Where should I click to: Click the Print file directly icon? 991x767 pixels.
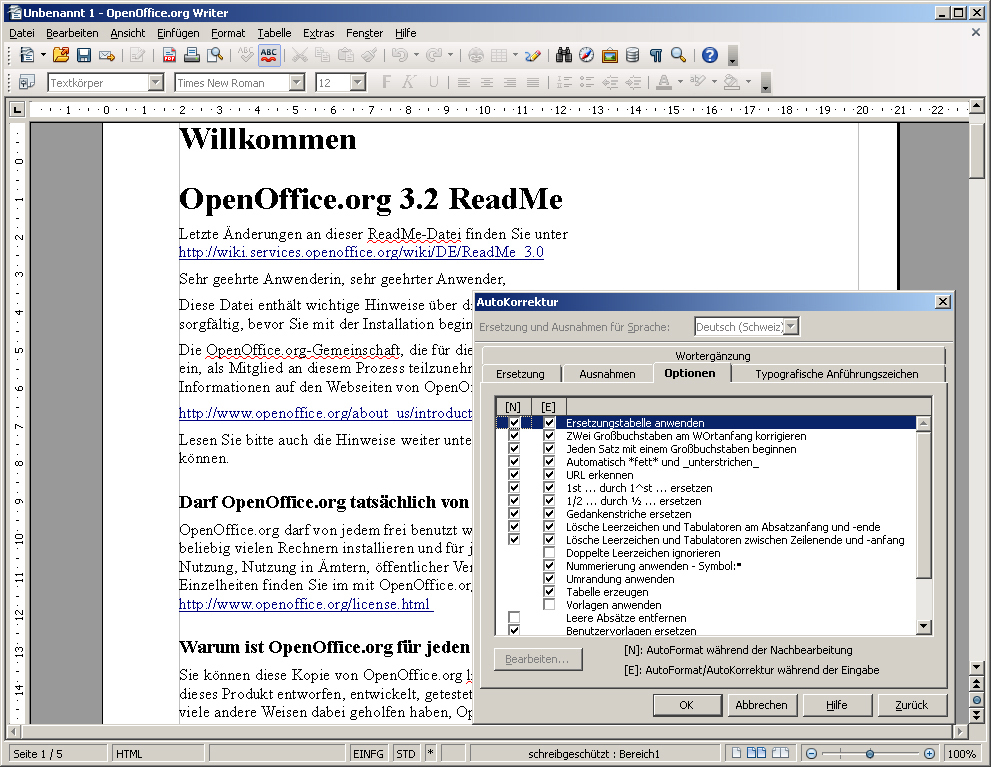[x=192, y=56]
